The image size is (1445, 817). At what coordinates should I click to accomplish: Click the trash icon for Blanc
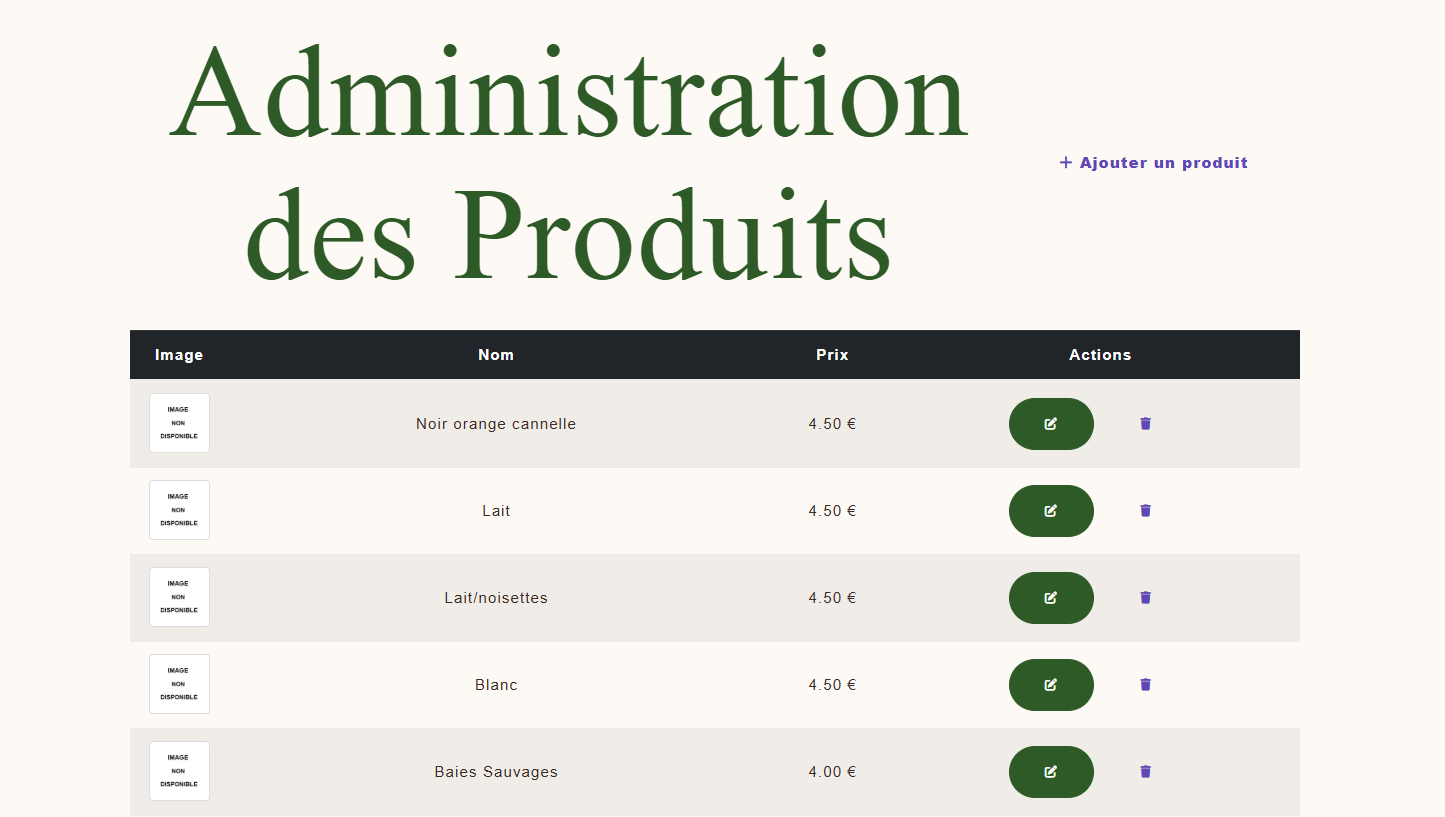click(x=1145, y=685)
